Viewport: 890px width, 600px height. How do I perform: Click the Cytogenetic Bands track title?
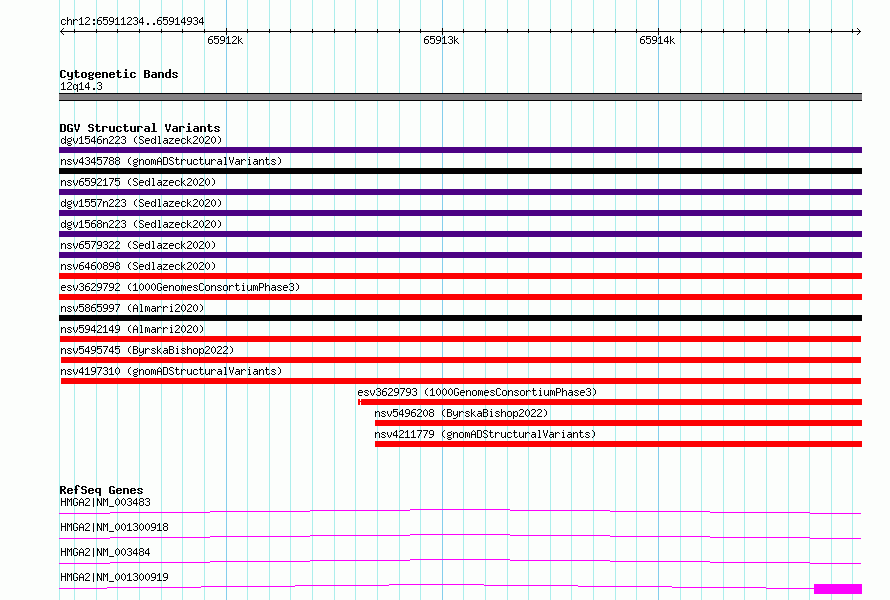119,74
